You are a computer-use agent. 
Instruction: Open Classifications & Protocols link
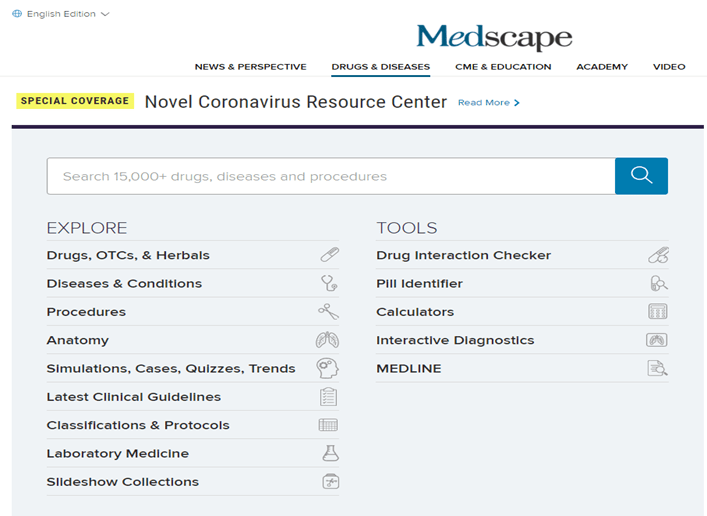pos(138,425)
